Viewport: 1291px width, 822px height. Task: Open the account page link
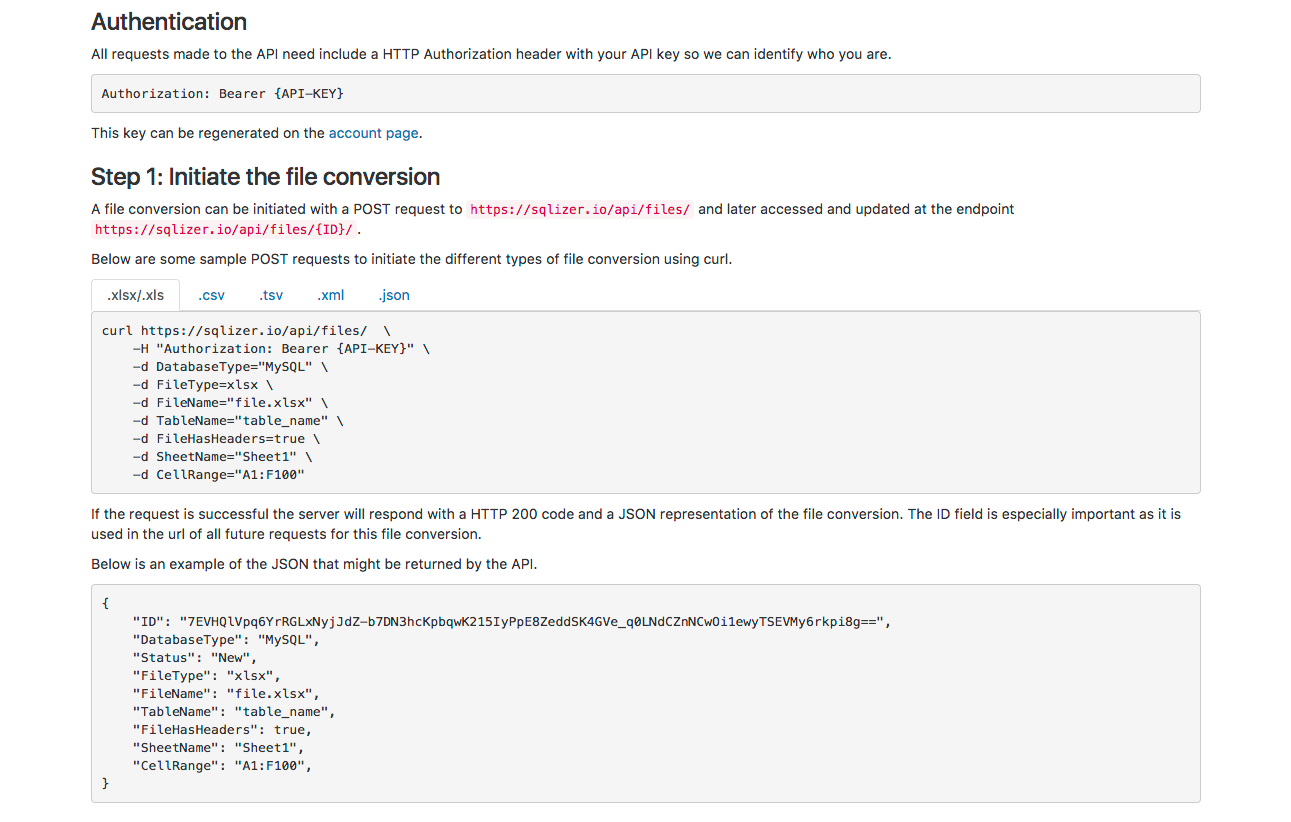pyautogui.click(x=374, y=133)
